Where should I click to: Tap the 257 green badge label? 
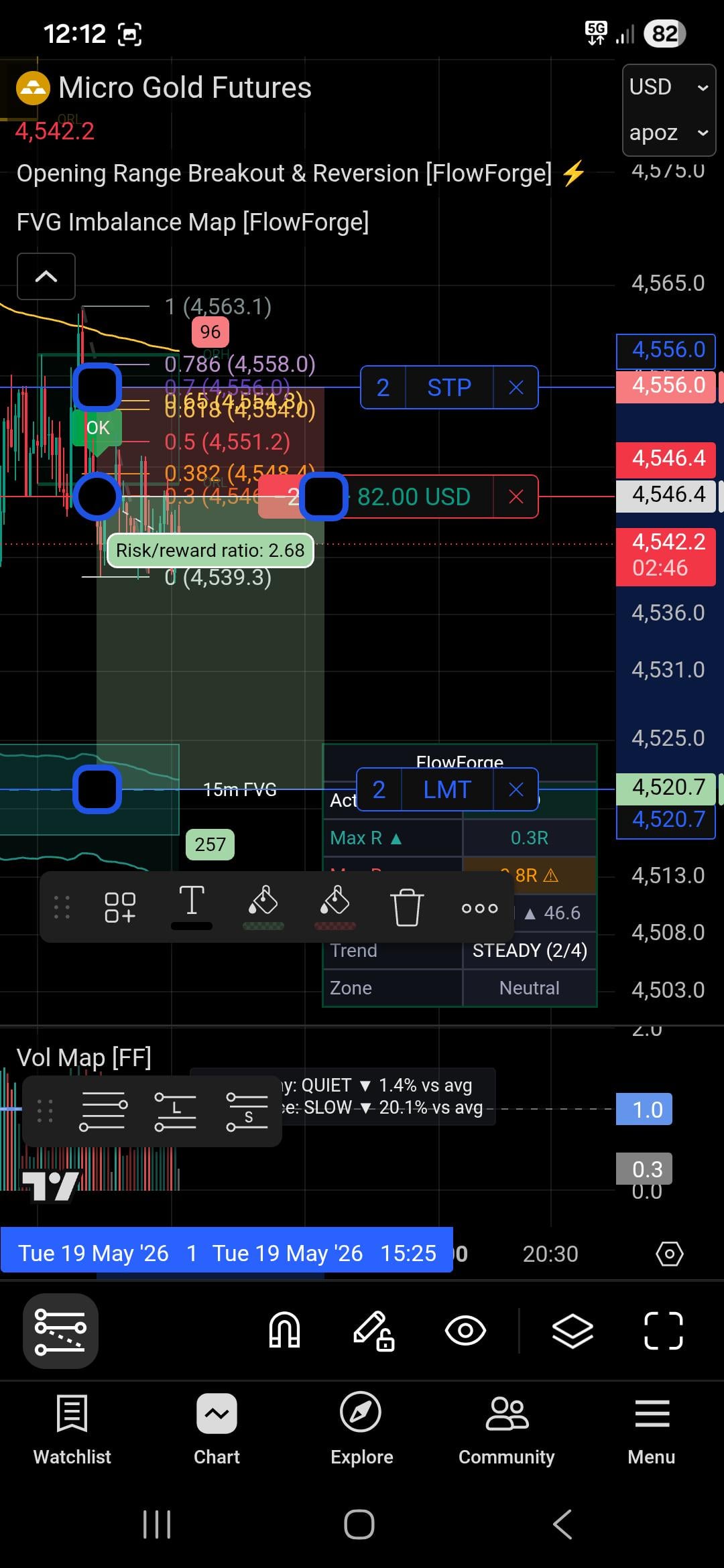(x=210, y=844)
